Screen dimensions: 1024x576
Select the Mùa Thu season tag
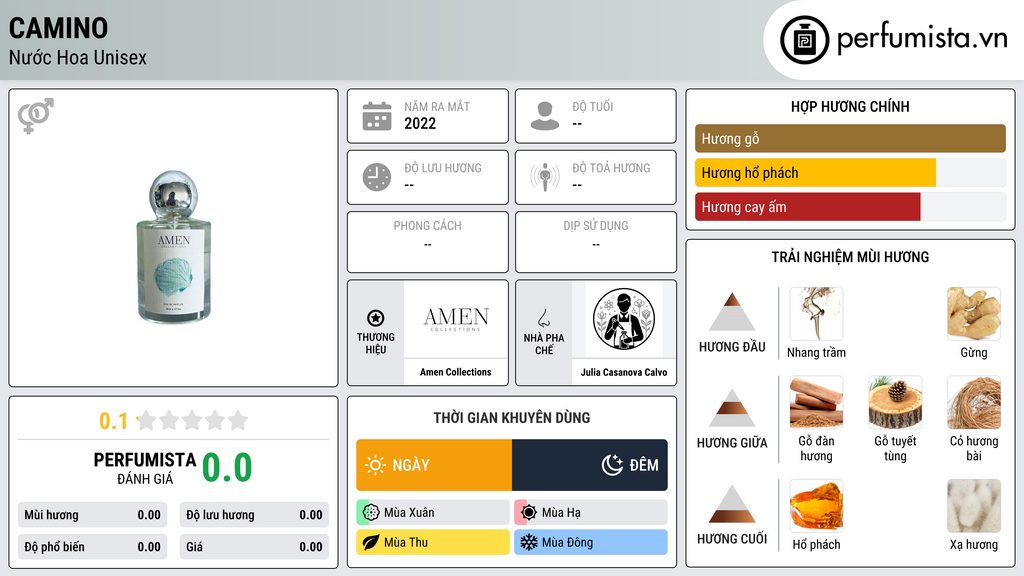point(433,542)
